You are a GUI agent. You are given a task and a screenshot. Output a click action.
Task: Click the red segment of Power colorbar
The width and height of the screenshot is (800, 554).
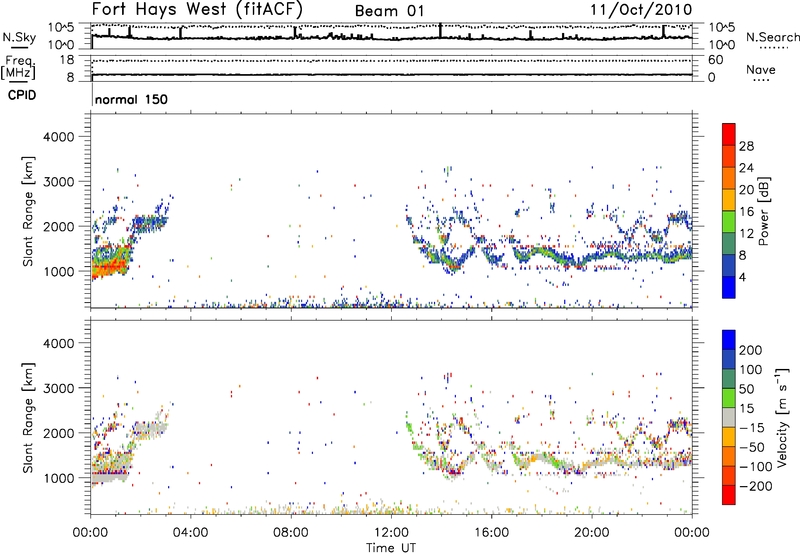coord(729,134)
